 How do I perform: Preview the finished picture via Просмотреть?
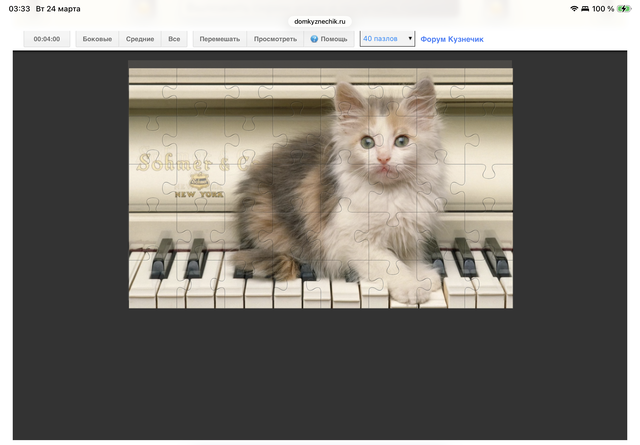pyautogui.click(x=275, y=39)
